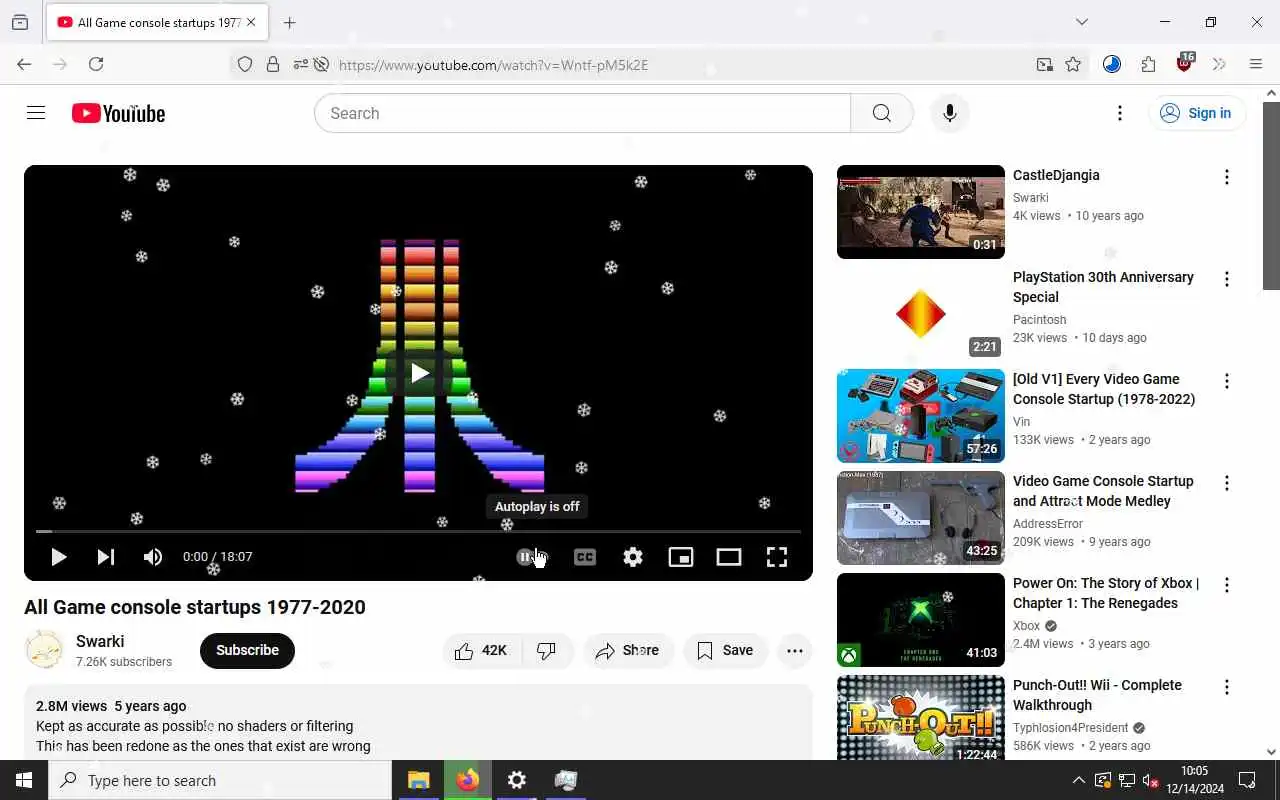Focus the YouTube search box
Image resolution: width=1280 pixels, height=800 pixels.
click(x=582, y=113)
